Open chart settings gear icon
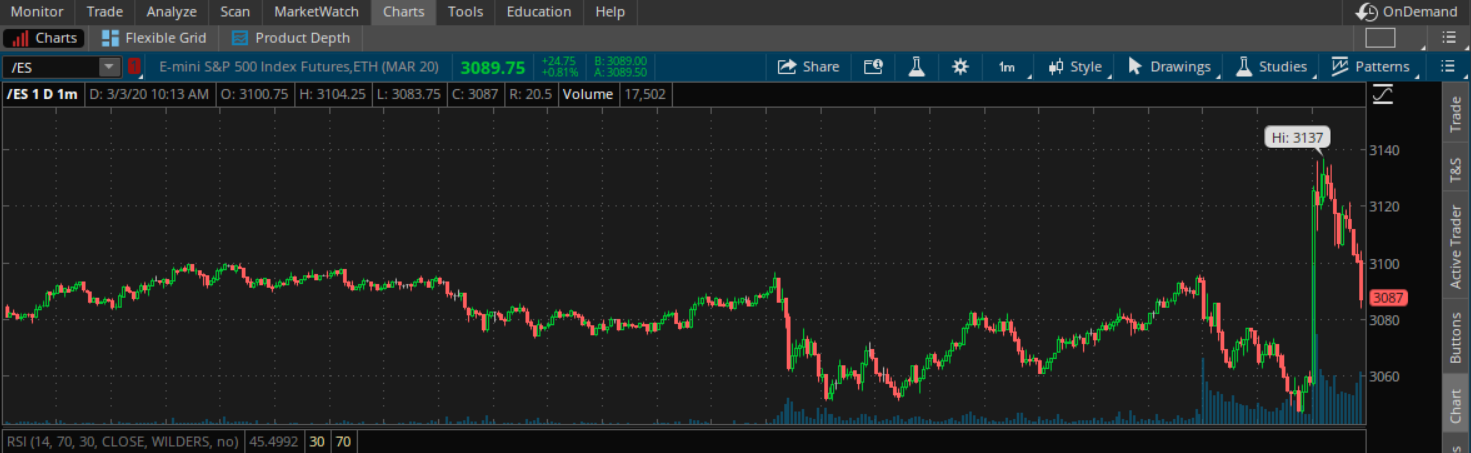The width and height of the screenshot is (1471, 453). (960, 66)
